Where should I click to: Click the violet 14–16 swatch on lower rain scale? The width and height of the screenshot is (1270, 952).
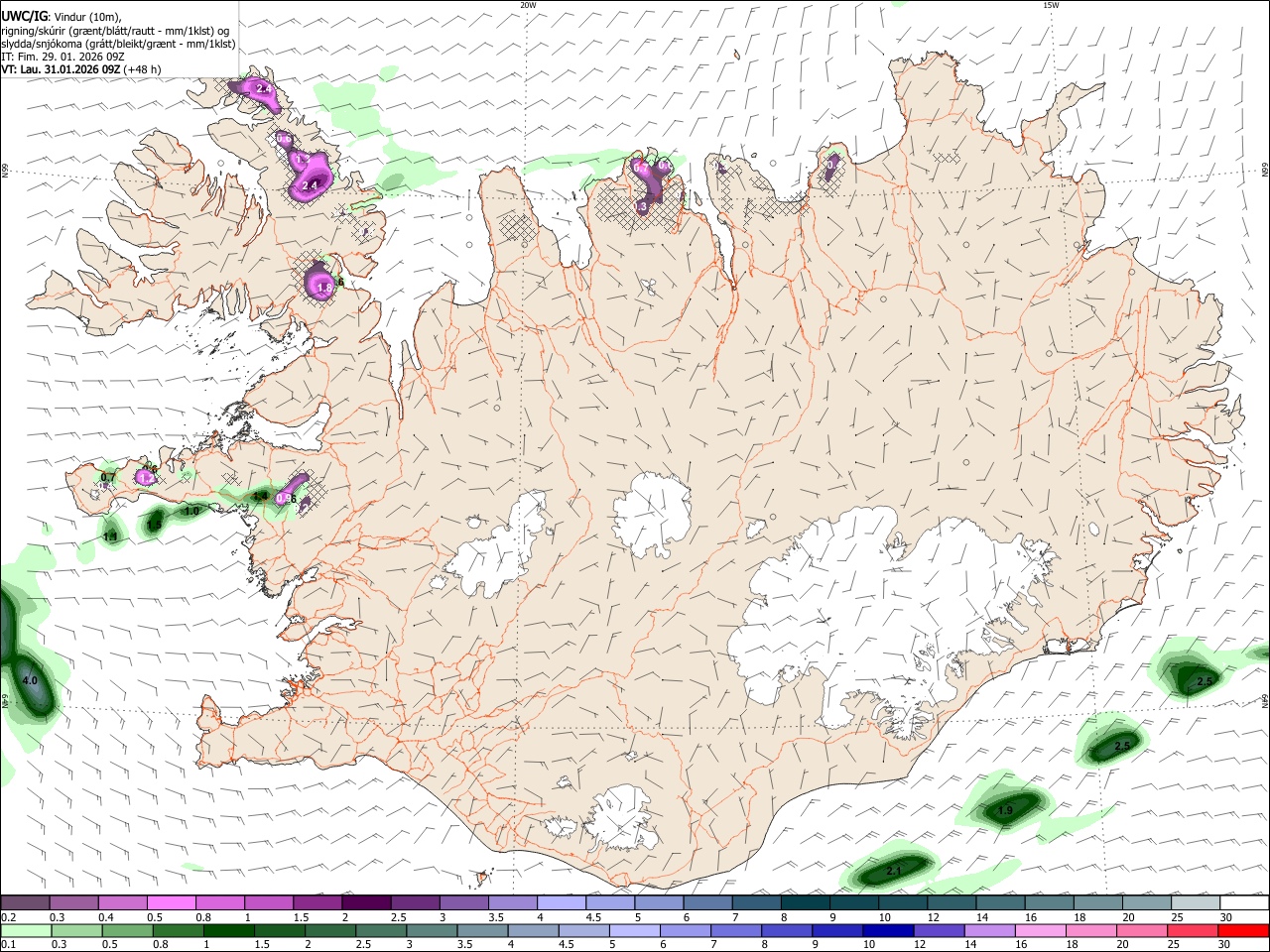tap(990, 930)
